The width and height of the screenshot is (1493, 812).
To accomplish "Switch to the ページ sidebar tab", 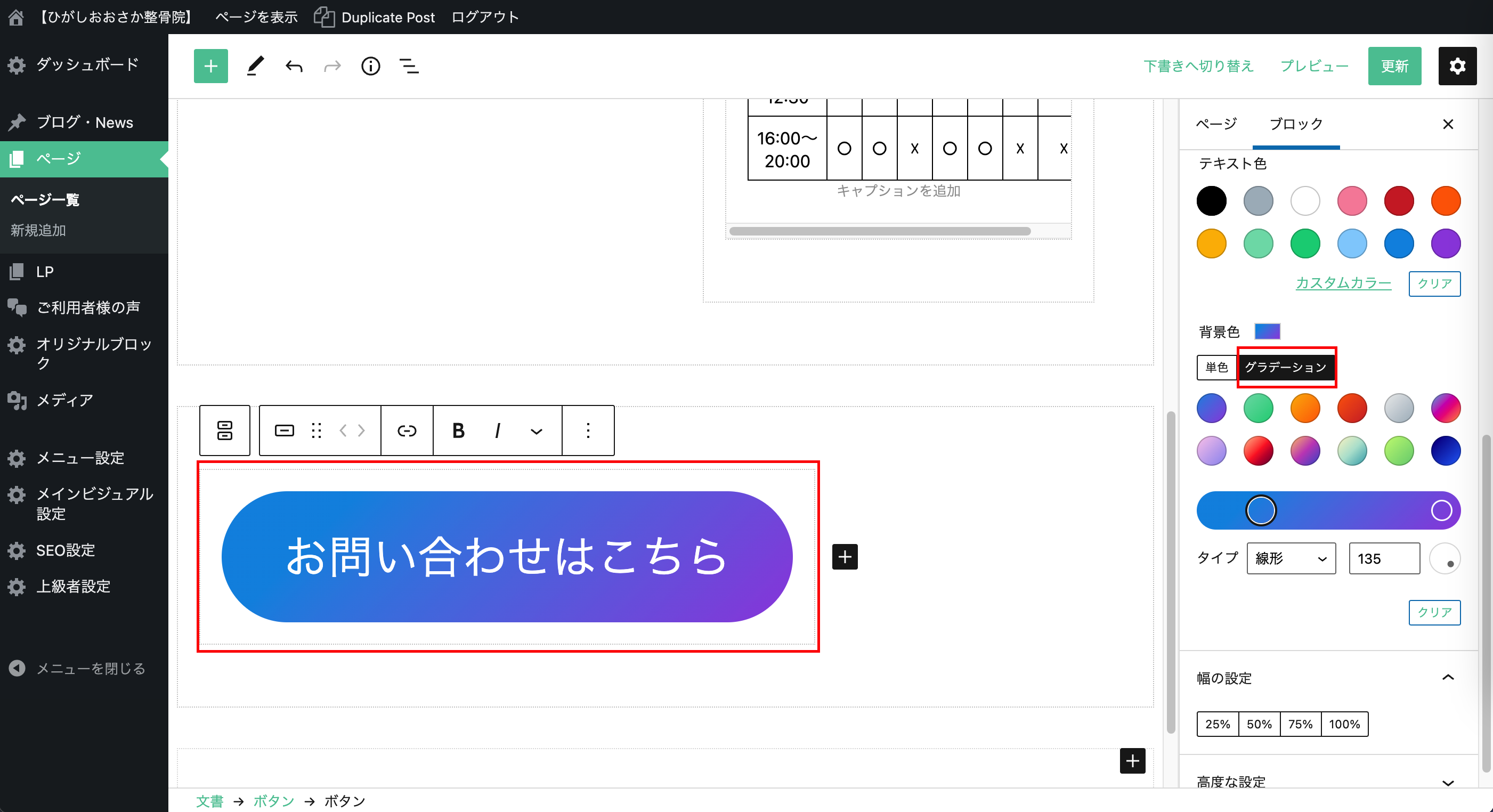I will coord(1216,124).
